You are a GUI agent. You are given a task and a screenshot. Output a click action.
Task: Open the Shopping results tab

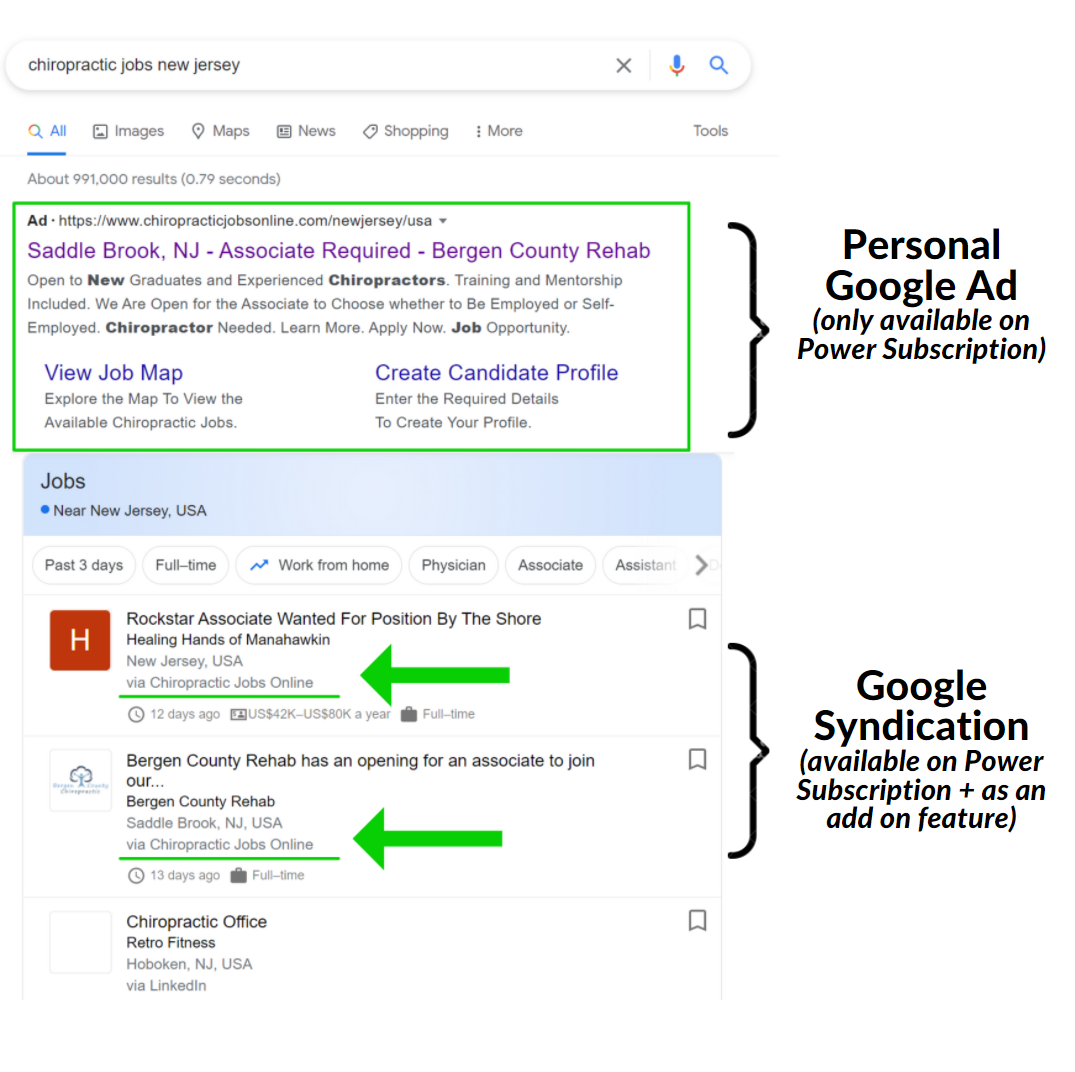pyautogui.click(x=405, y=131)
